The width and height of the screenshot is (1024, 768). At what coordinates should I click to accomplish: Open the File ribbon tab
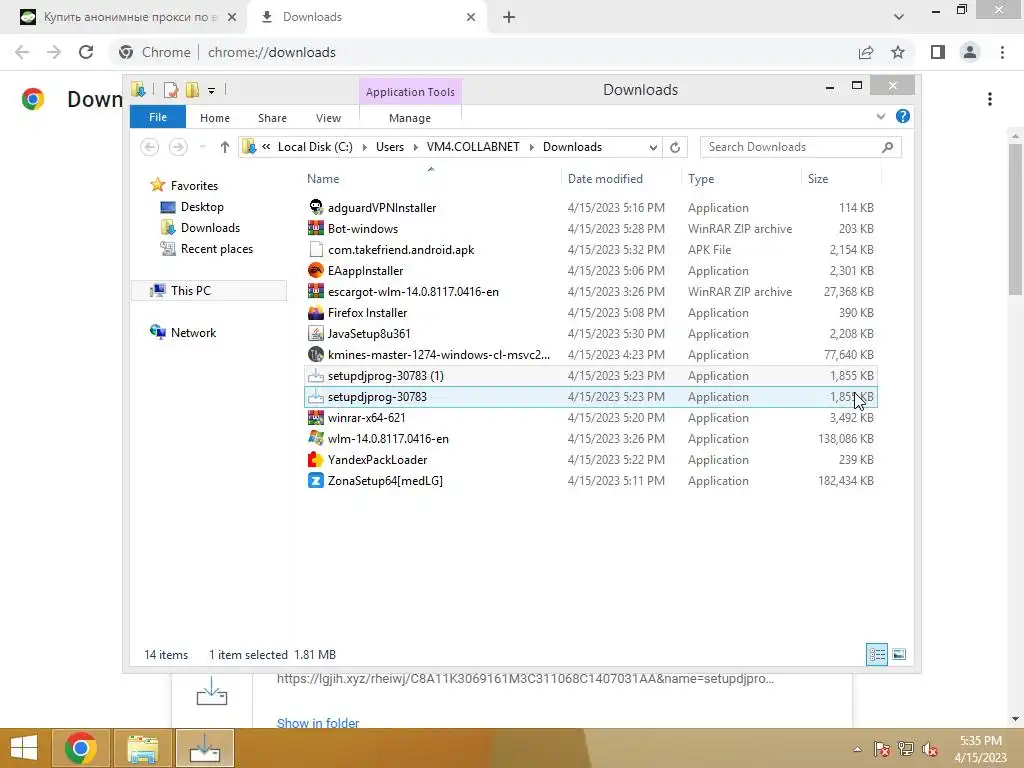point(158,117)
